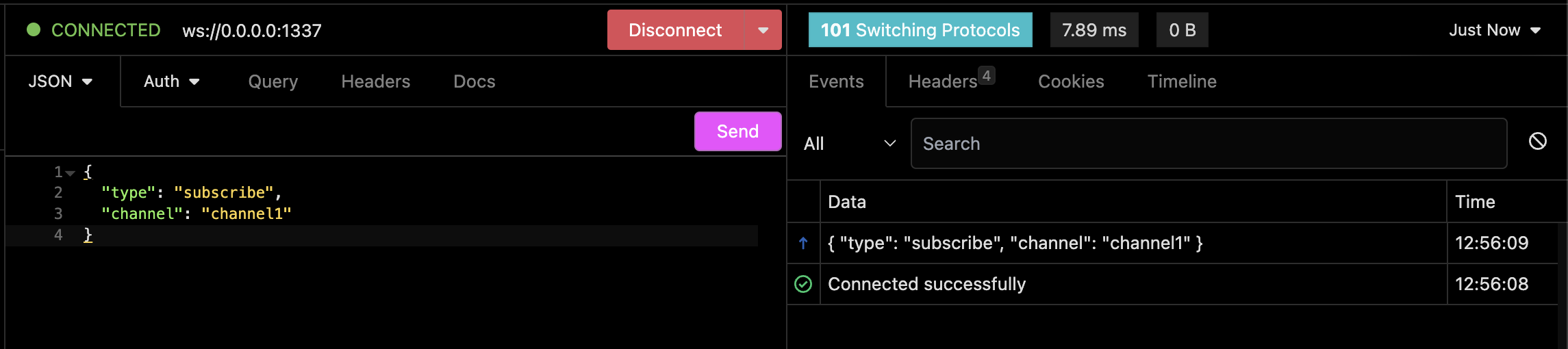Select the sent subscribe message row
This screenshot has width=1568, height=349.
pos(1172,243)
